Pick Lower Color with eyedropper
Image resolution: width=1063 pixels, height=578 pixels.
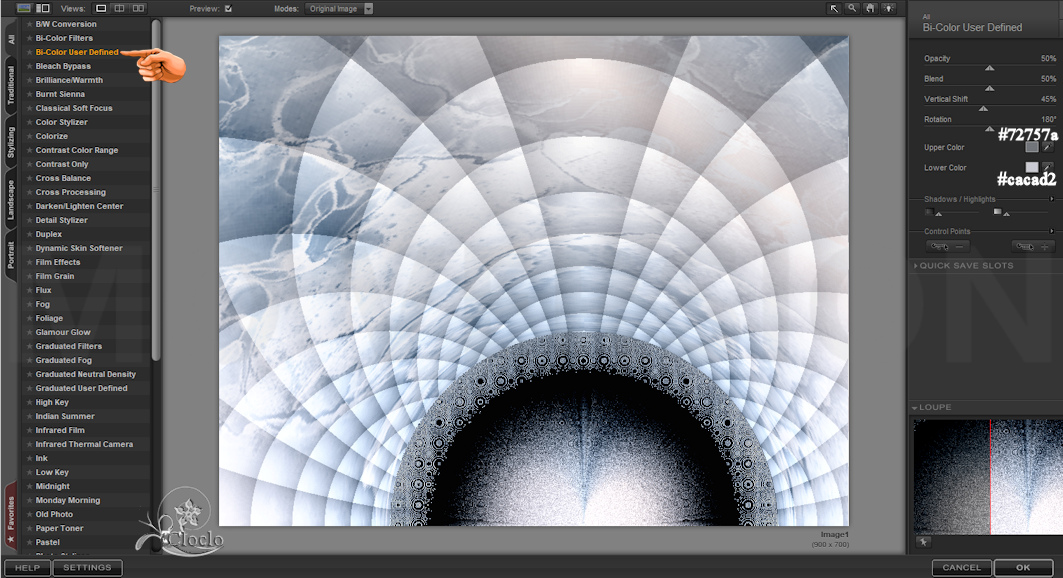[x=1047, y=167]
